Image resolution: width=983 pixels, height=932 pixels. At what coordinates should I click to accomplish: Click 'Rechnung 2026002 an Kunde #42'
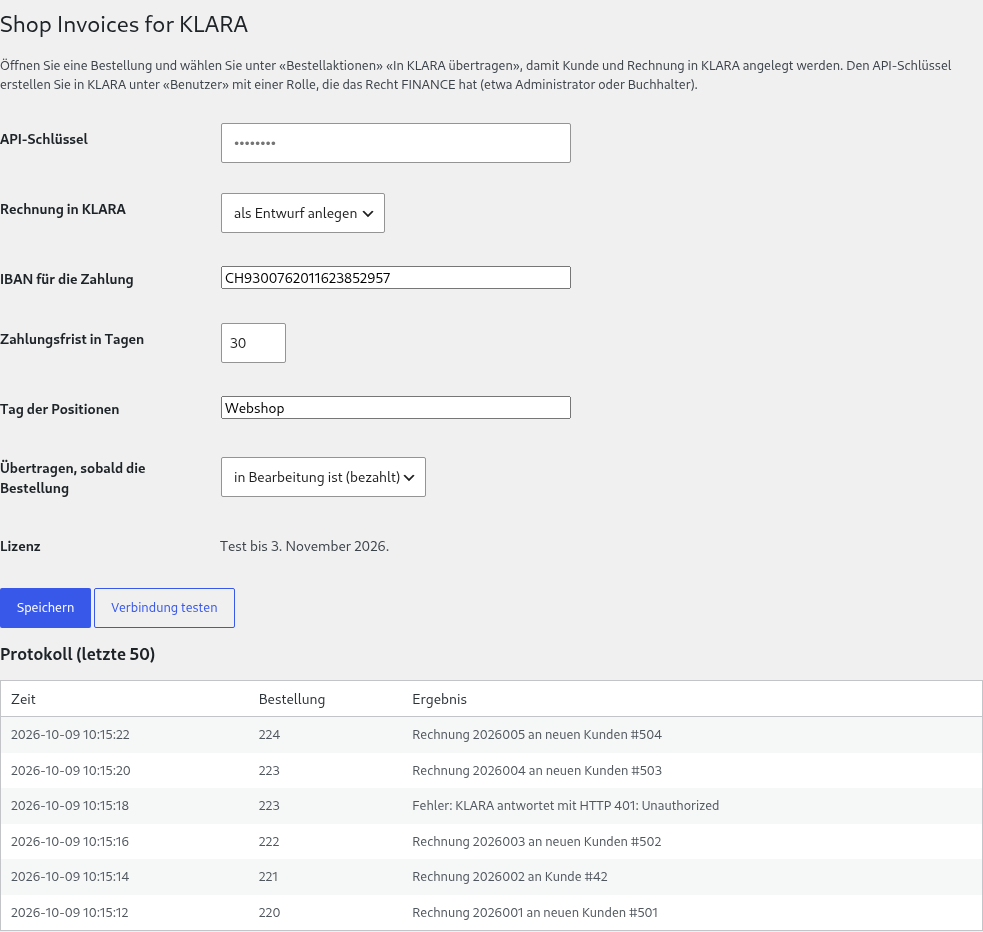point(510,876)
